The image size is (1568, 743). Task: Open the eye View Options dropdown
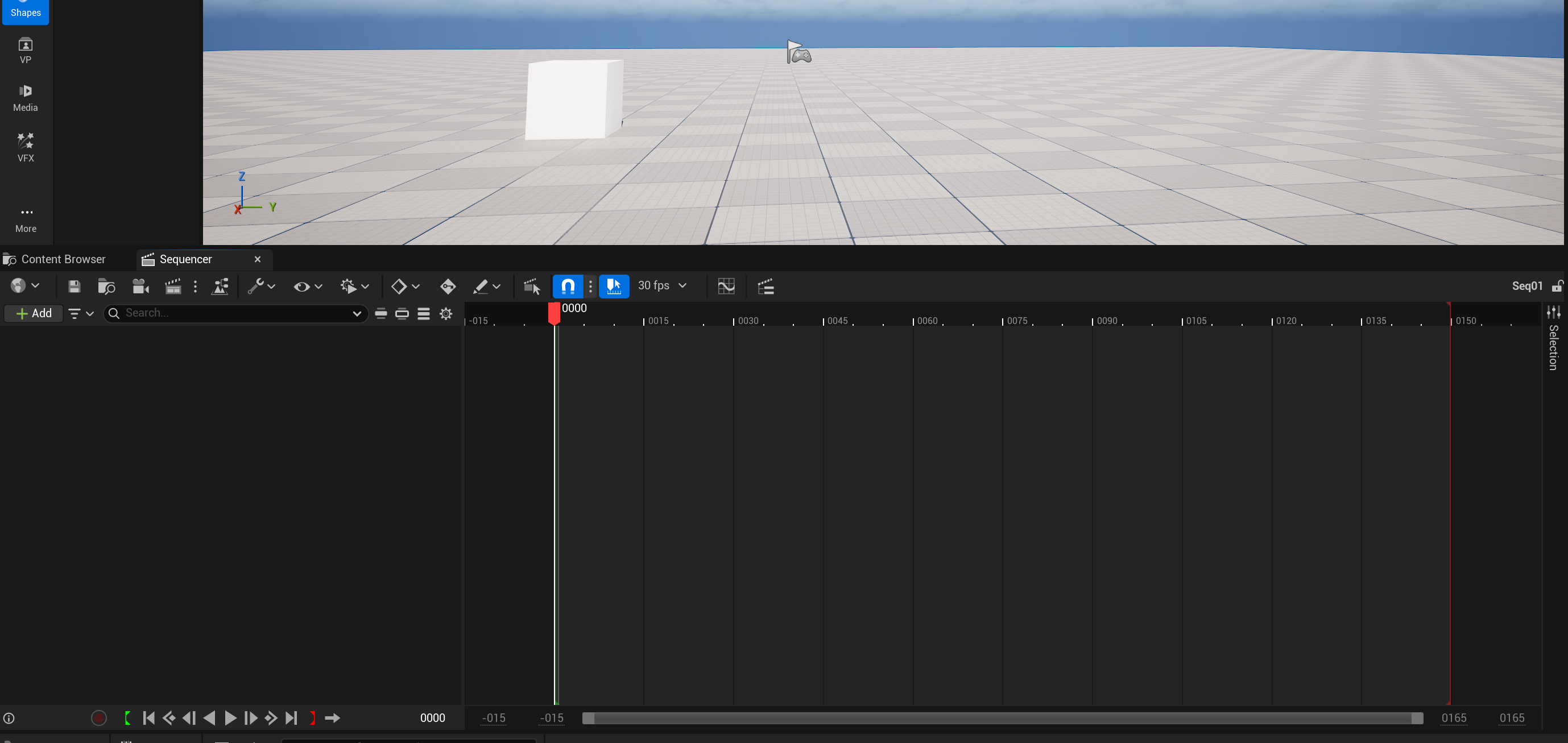307,286
